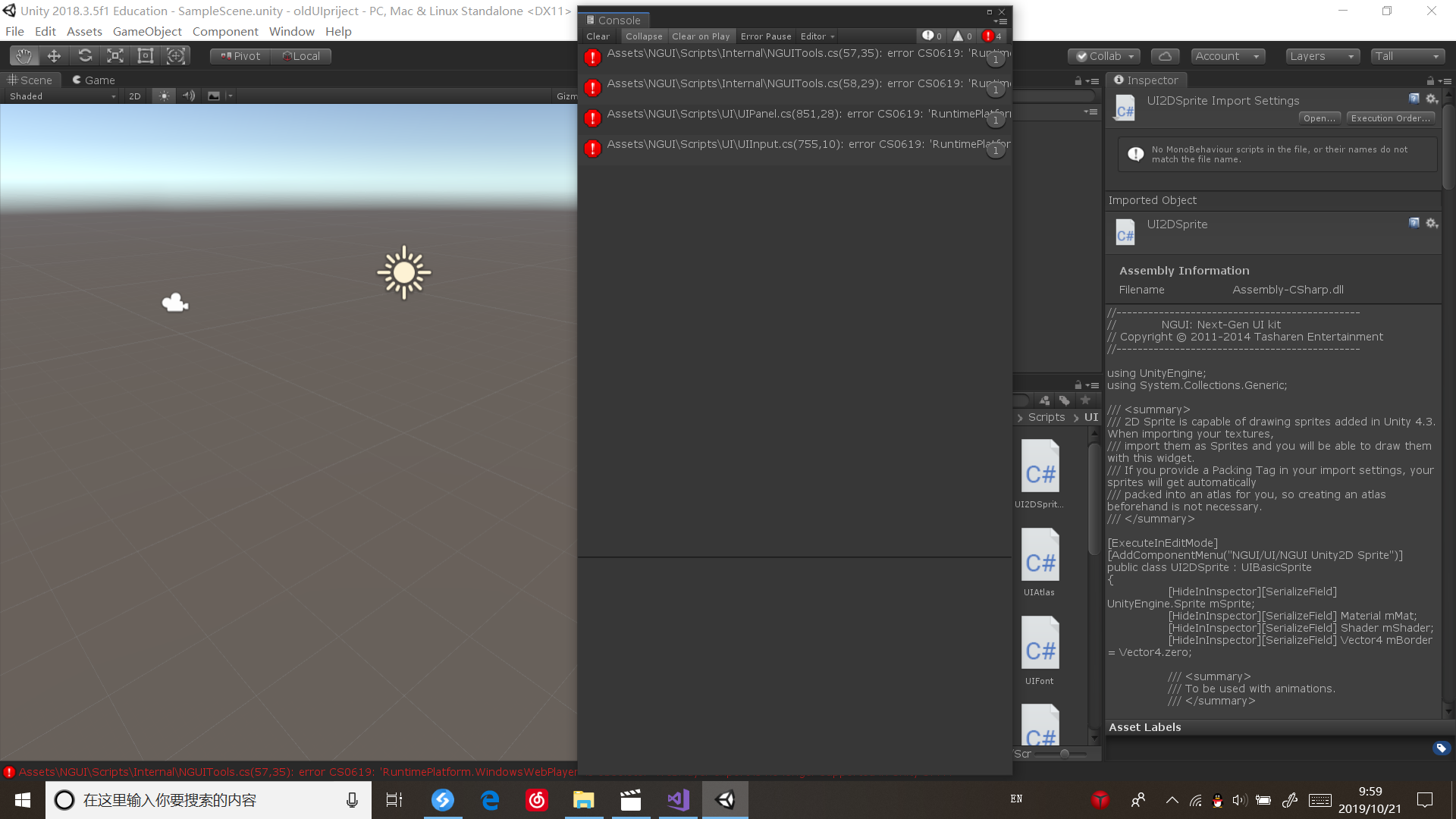Click the Asset Labels tag icon

click(1442, 748)
